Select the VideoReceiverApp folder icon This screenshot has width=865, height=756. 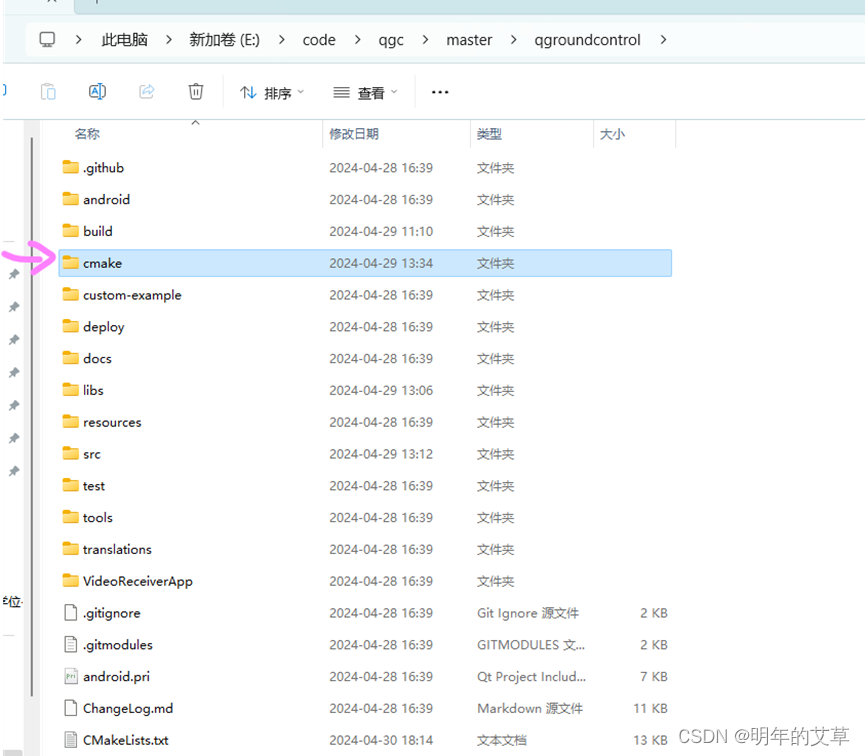(x=71, y=581)
